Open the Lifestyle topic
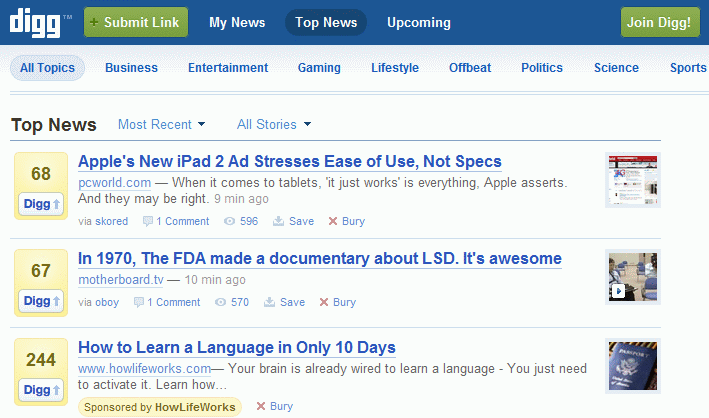 (x=395, y=68)
